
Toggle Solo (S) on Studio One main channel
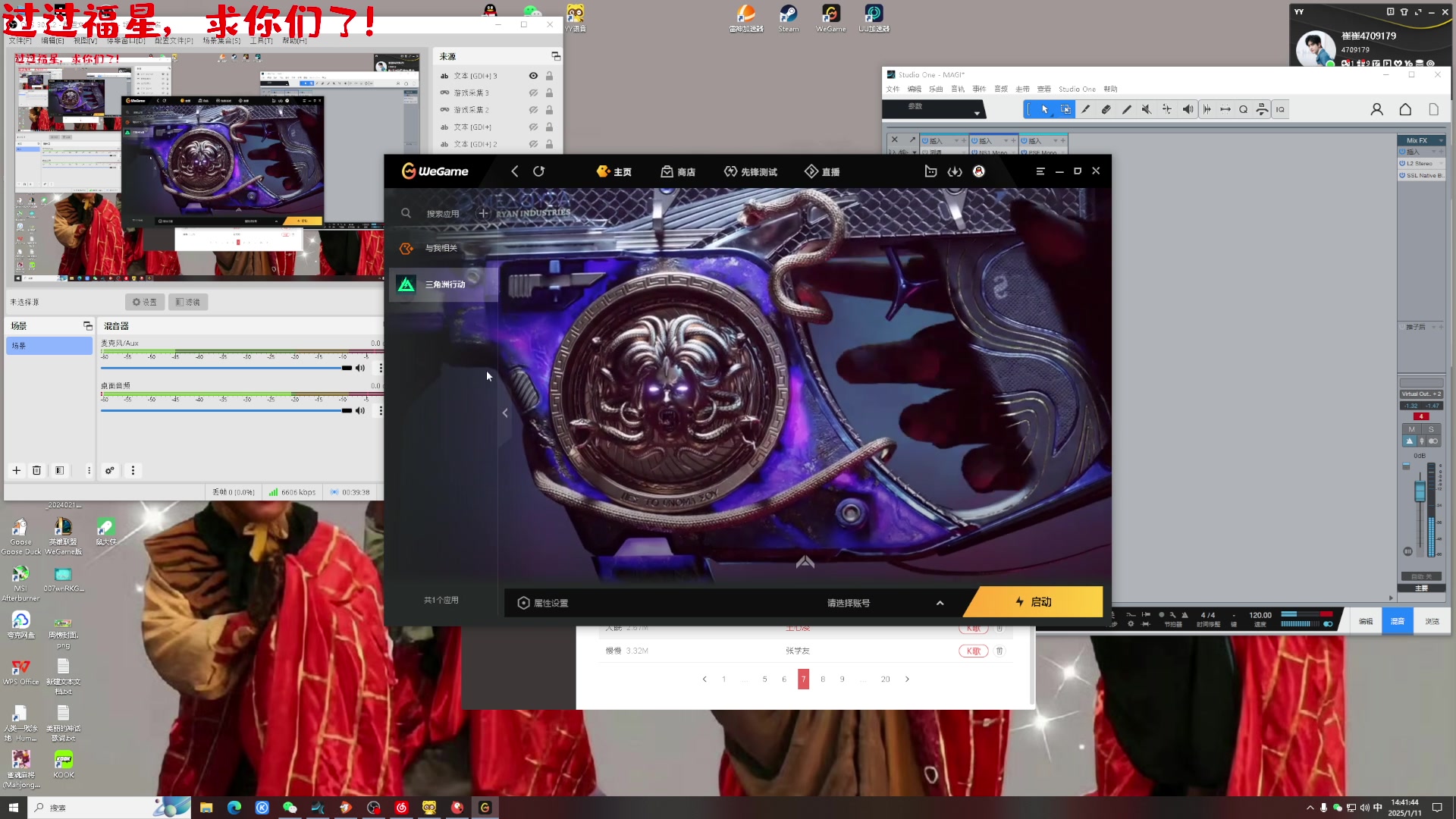[x=1431, y=429]
